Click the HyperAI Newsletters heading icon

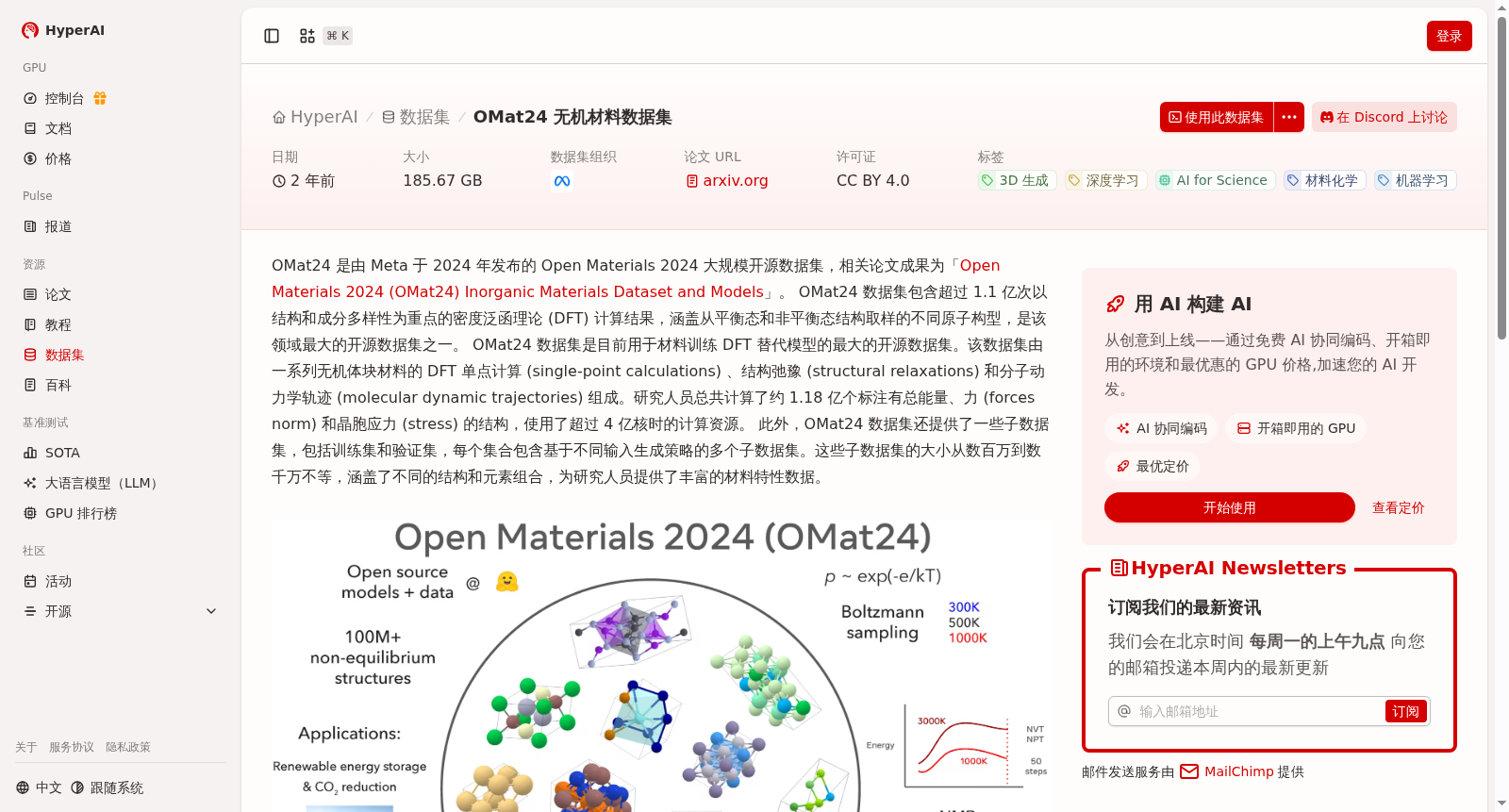click(1119, 568)
